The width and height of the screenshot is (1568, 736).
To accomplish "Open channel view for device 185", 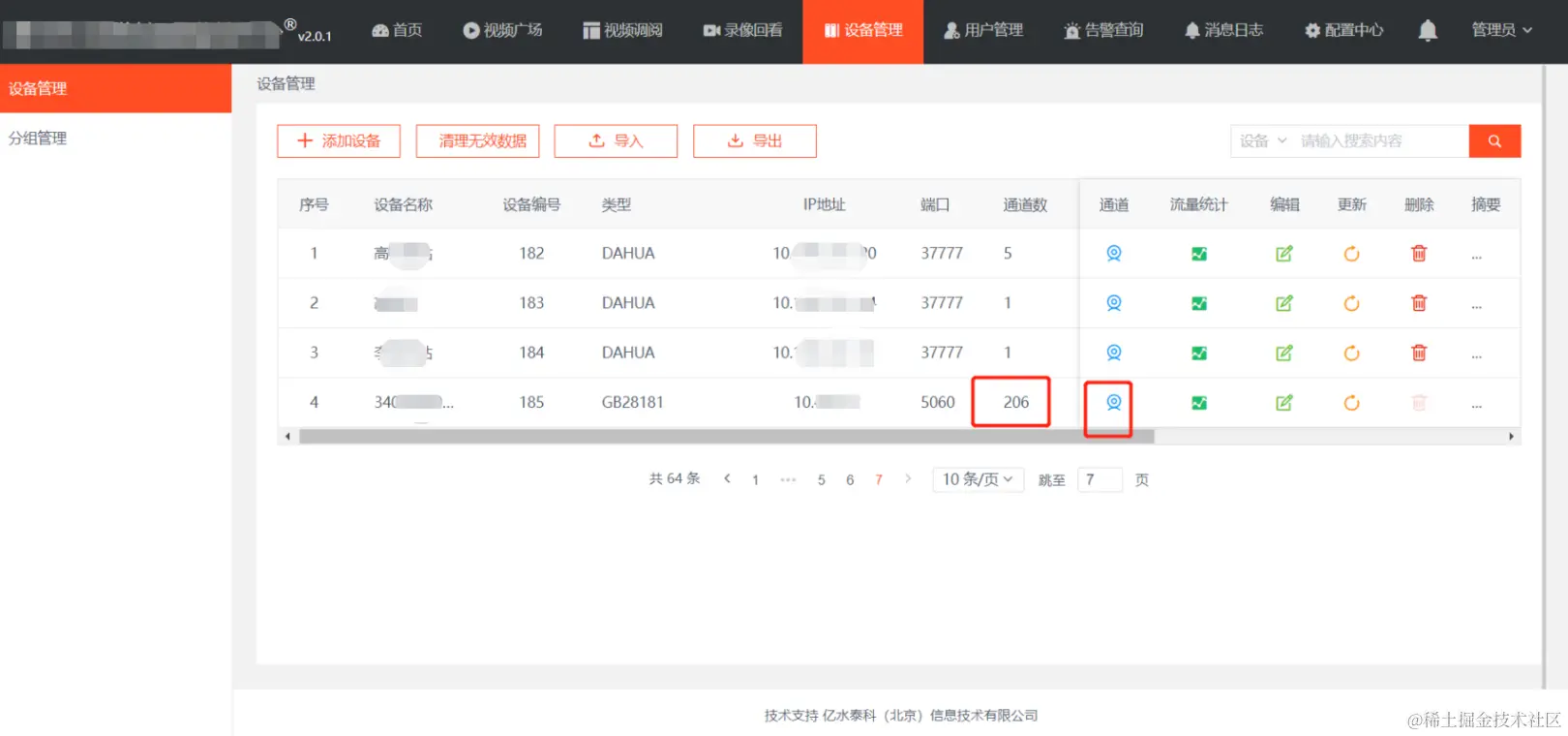I will pos(1114,402).
